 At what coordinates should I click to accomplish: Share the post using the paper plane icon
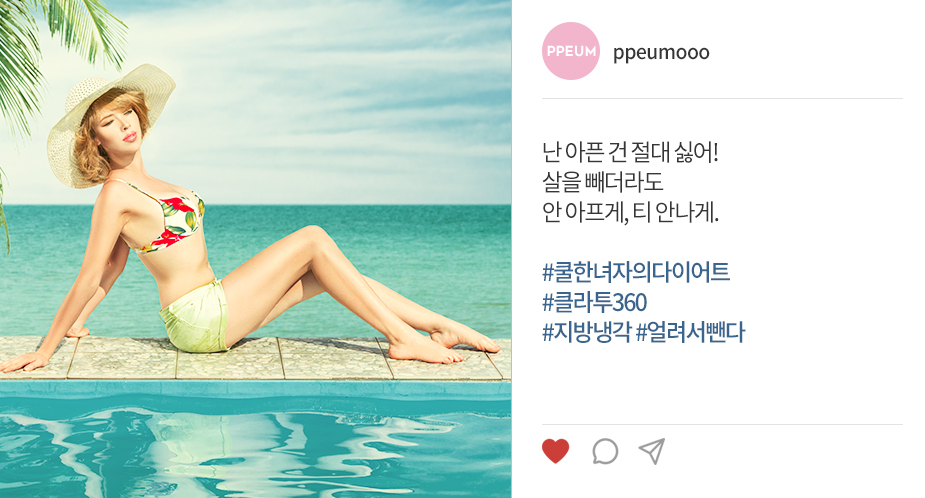point(652,451)
